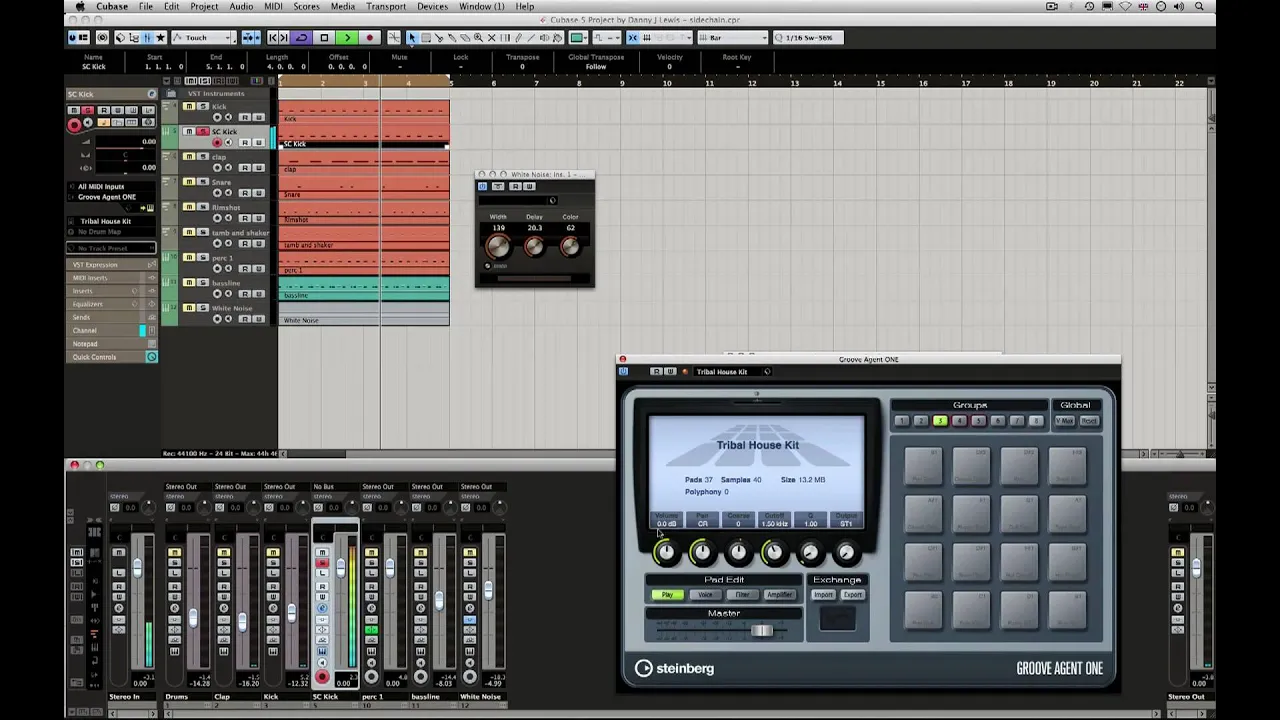Toggle the purple Cycle loop button
This screenshot has height=720, width=1280.
click(x=301, y=38)
